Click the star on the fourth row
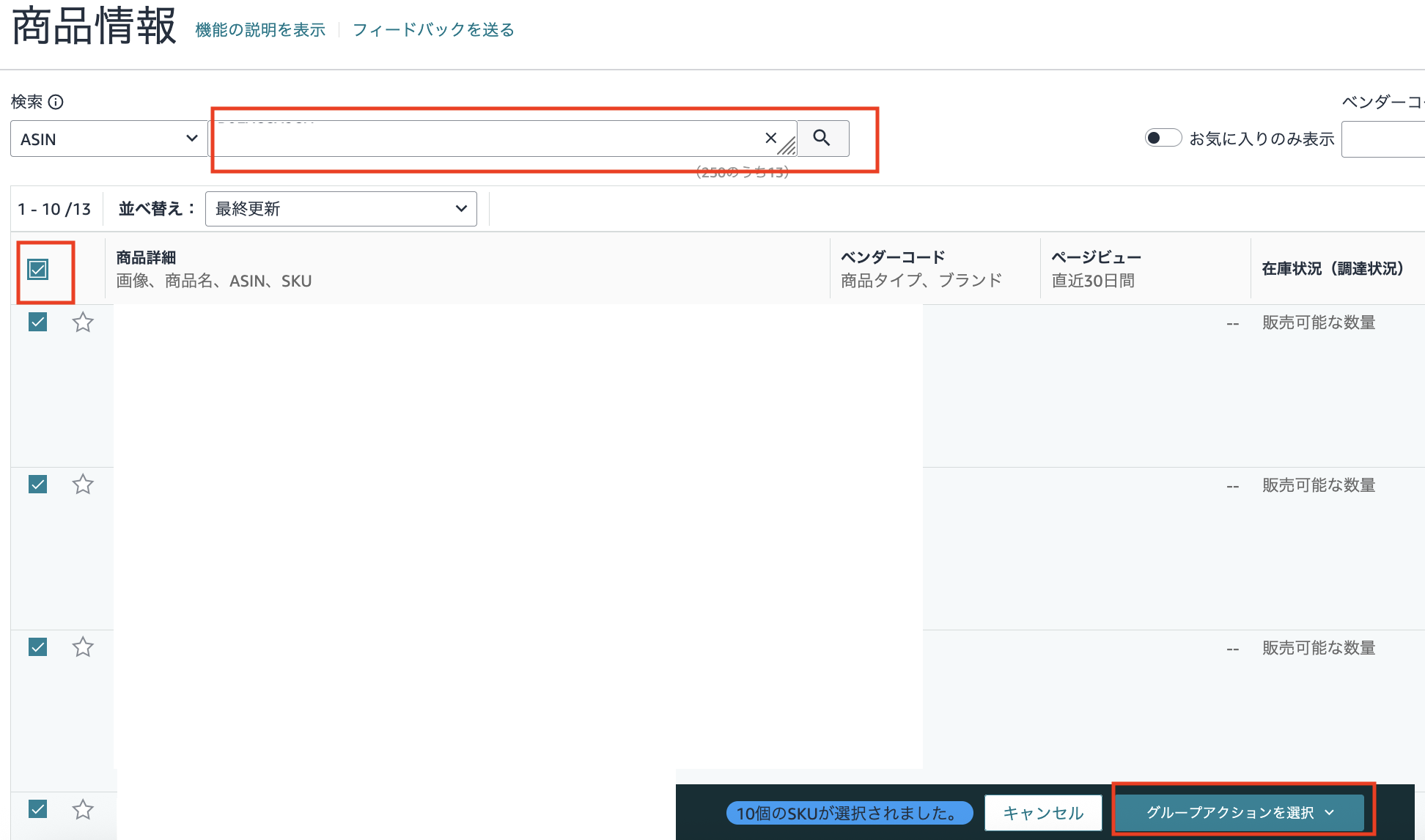 (83, 809)
